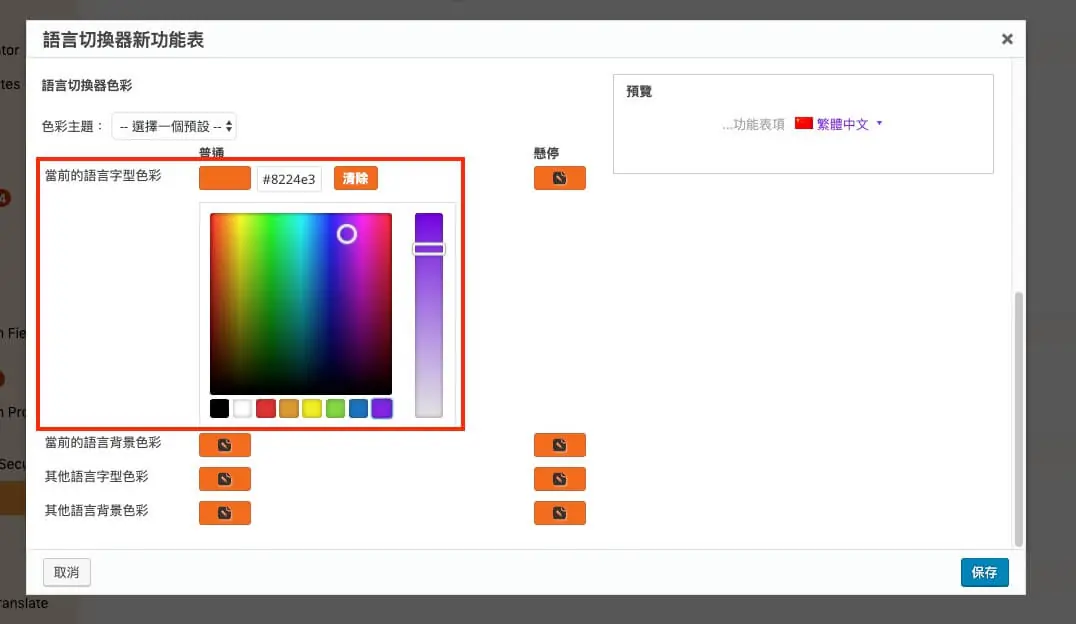Click the 取消 cancel button
The height and width of the screenshot is (624, 1076).
click(67, 573)
